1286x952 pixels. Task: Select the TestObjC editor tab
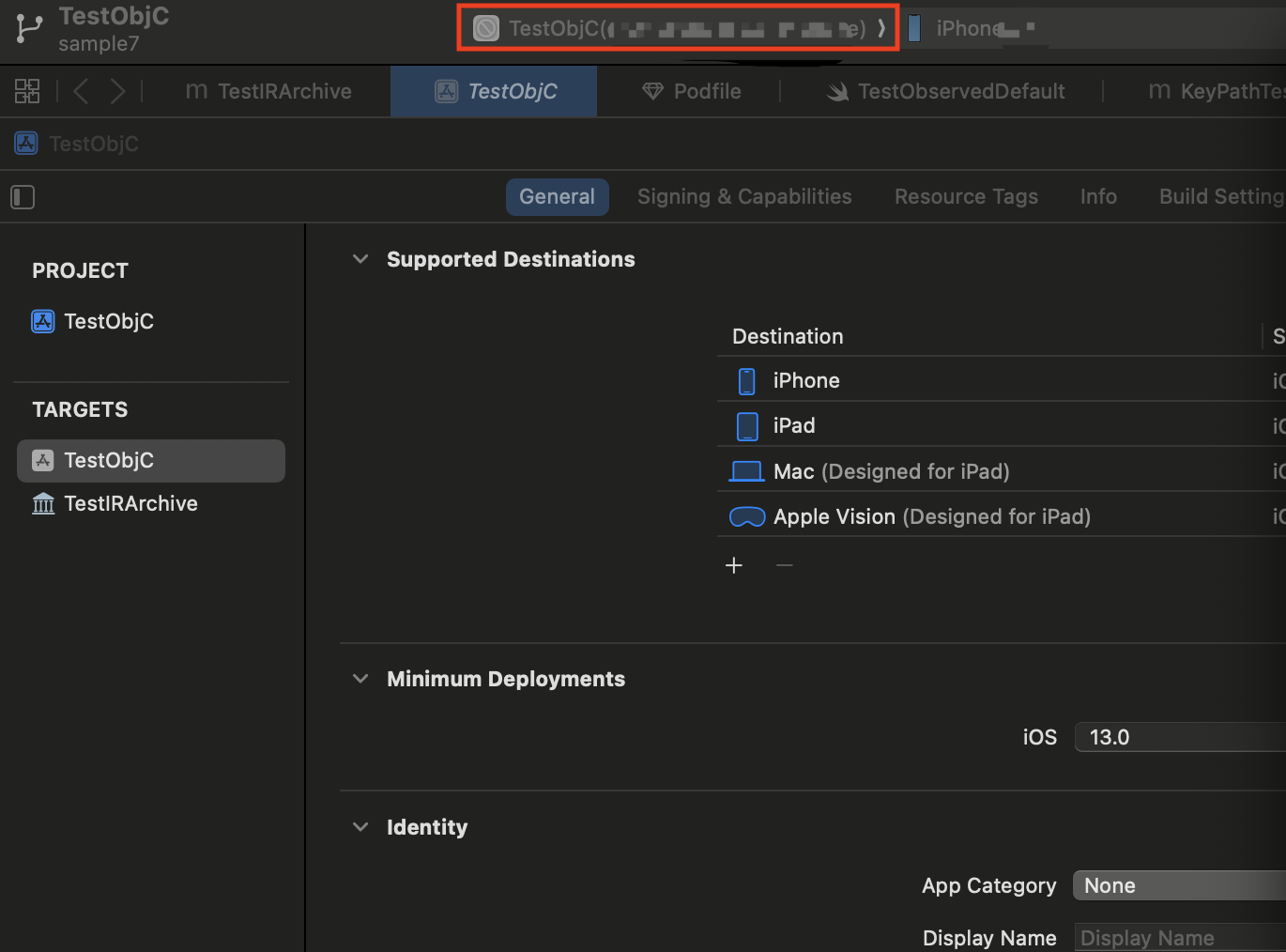click(494, 91)
